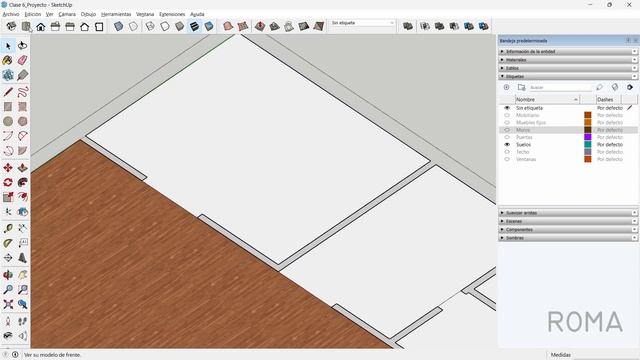Expand the Escenas panel
Viewport: 640px width, 360px height.
click(x=568, y=221)
